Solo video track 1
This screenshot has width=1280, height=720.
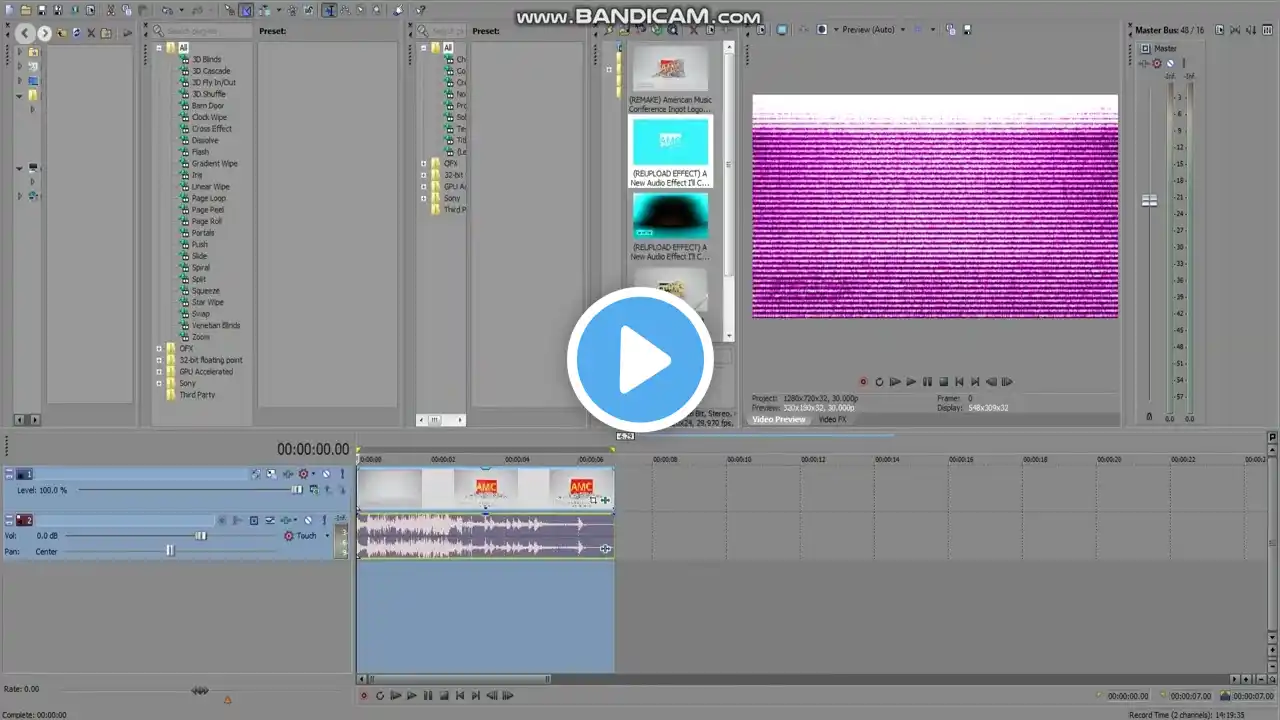click(342, 474)
